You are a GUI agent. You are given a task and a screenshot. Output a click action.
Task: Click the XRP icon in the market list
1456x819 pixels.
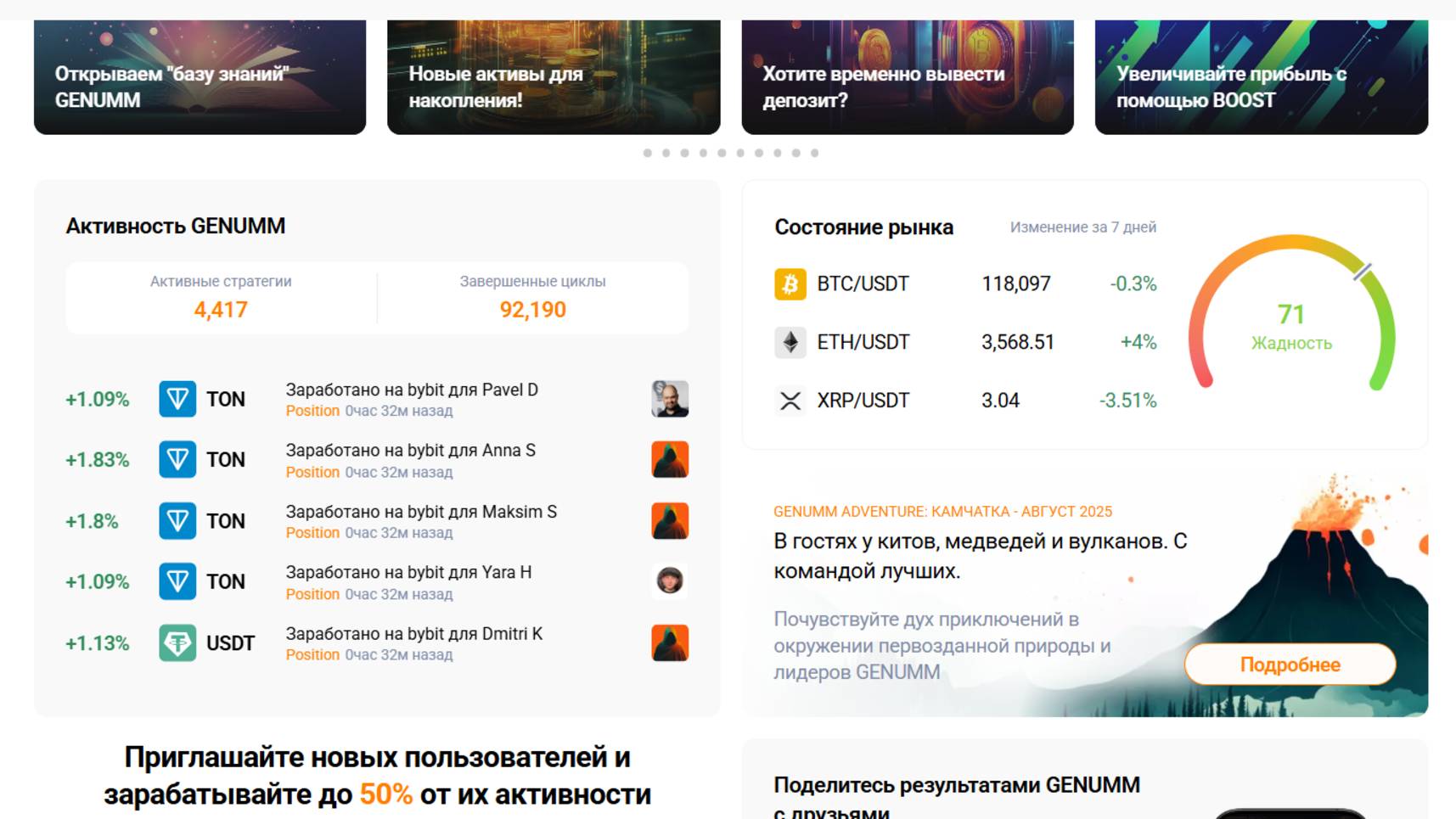790,400
